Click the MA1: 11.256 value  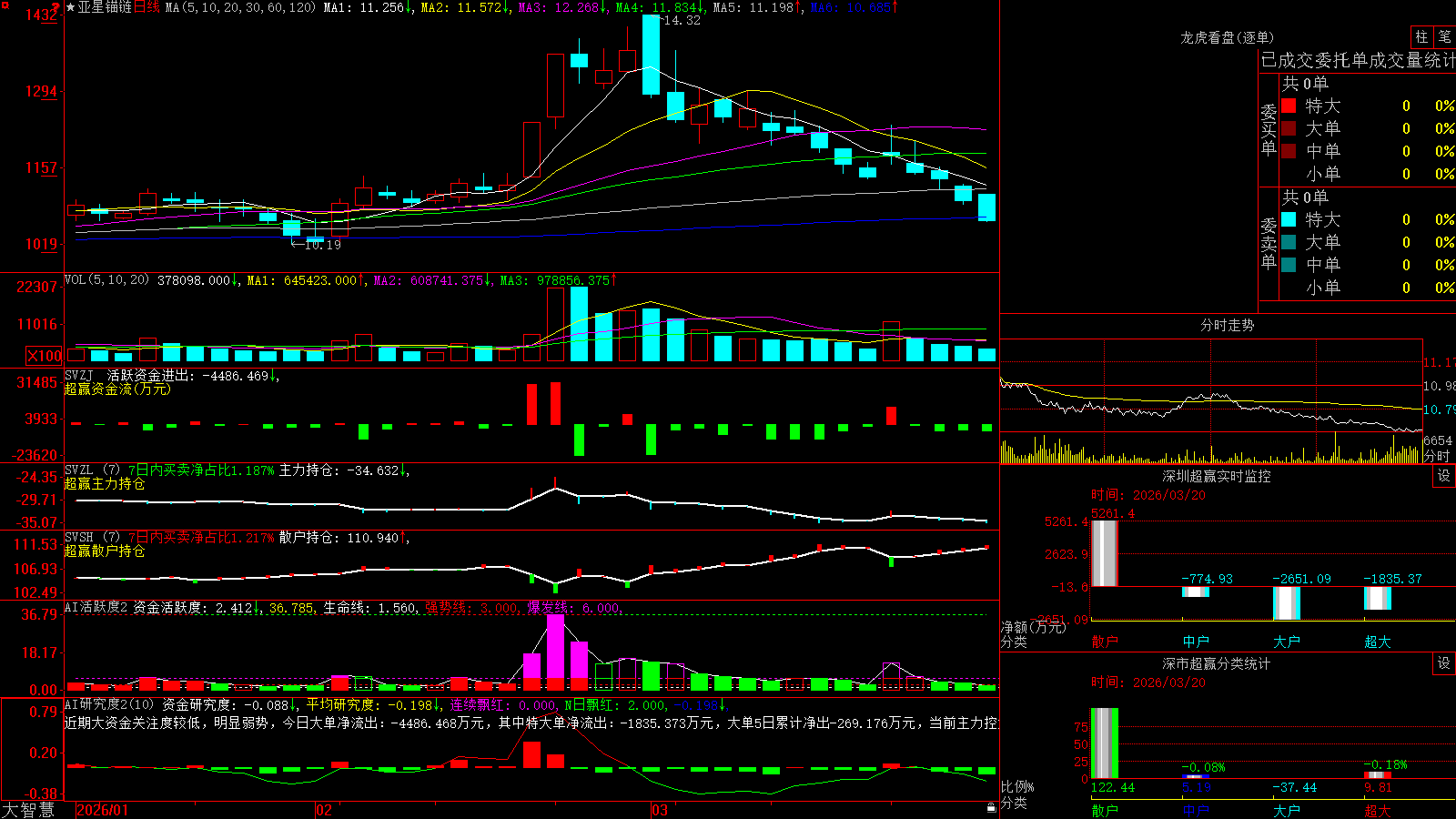click(x=364, y=7)
